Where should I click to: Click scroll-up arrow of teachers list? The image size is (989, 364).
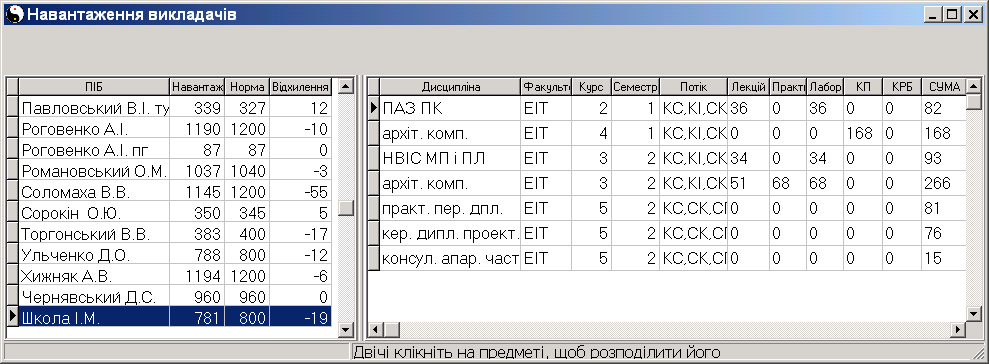(x=346, y=86)
